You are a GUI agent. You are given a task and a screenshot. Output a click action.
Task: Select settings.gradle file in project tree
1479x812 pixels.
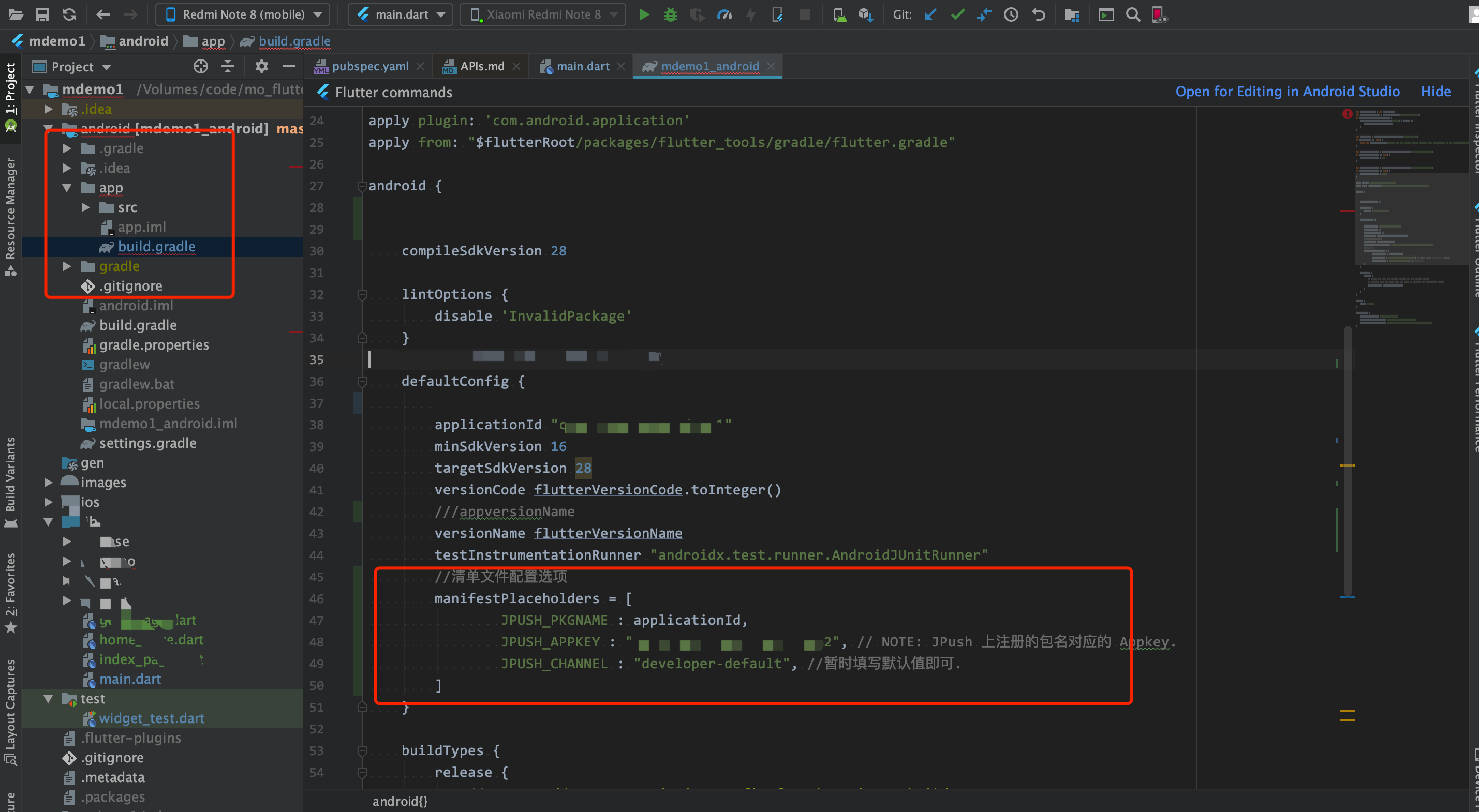tap(147, 443)
